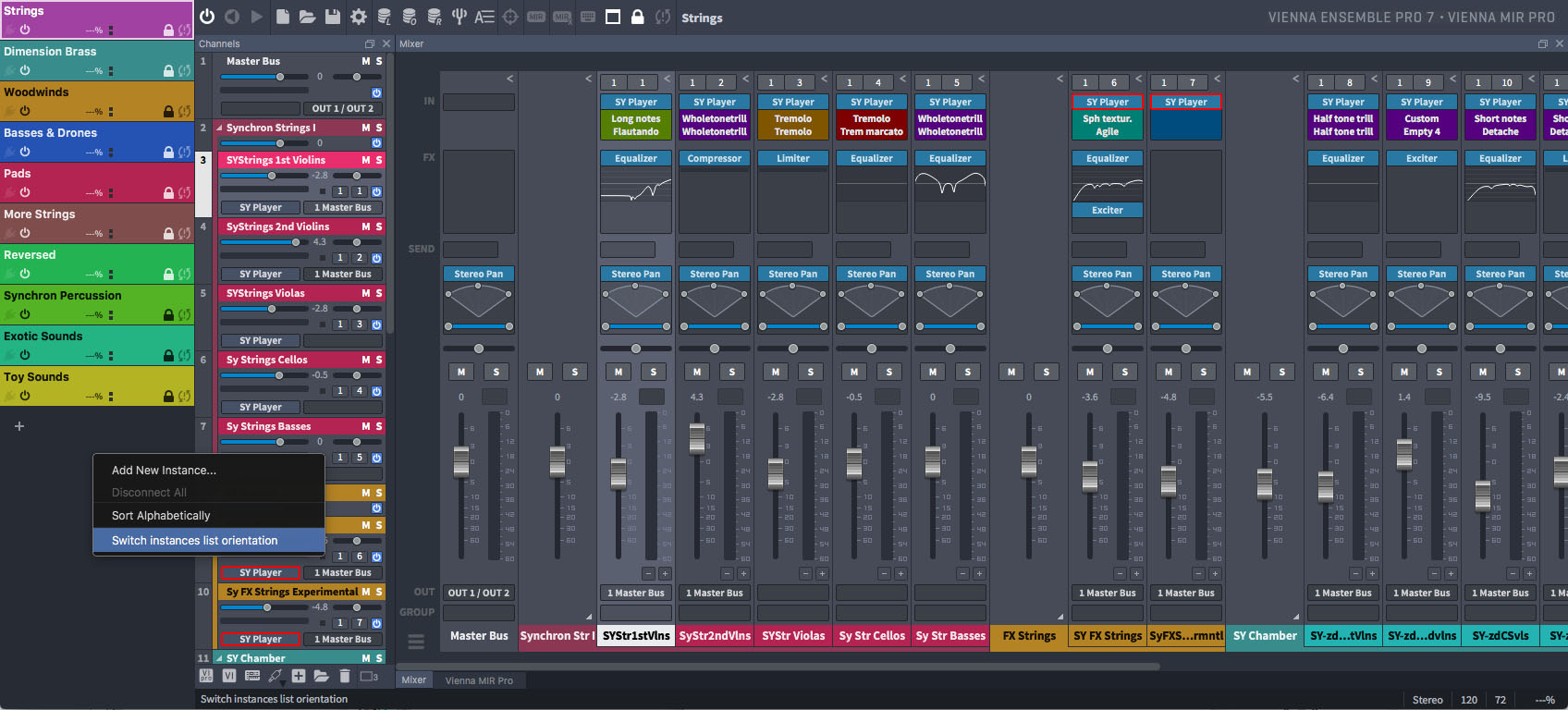Select Switch instances list orientation menu item
Viewport: 1568px width, 710px height.
[194, 541]
